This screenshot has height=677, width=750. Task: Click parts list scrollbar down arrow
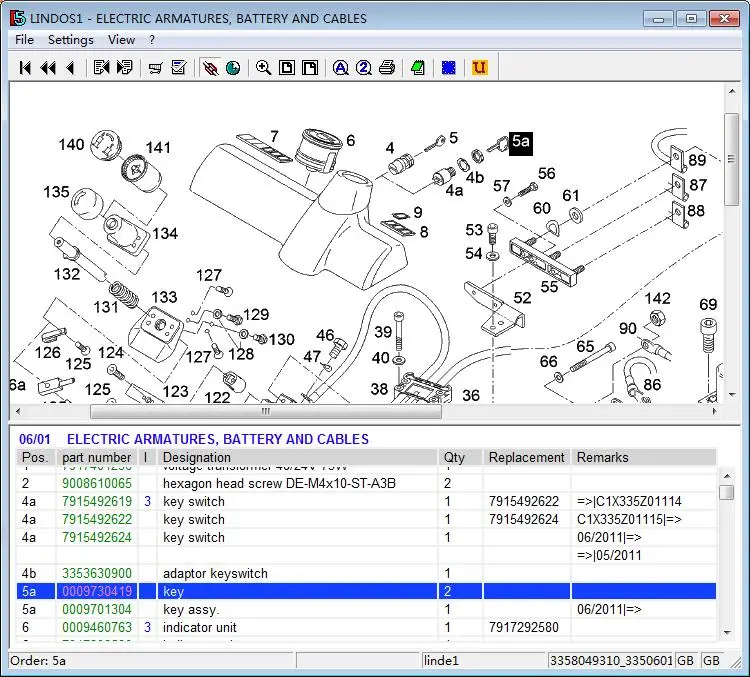pyautogui.click(x=727, y=631)
